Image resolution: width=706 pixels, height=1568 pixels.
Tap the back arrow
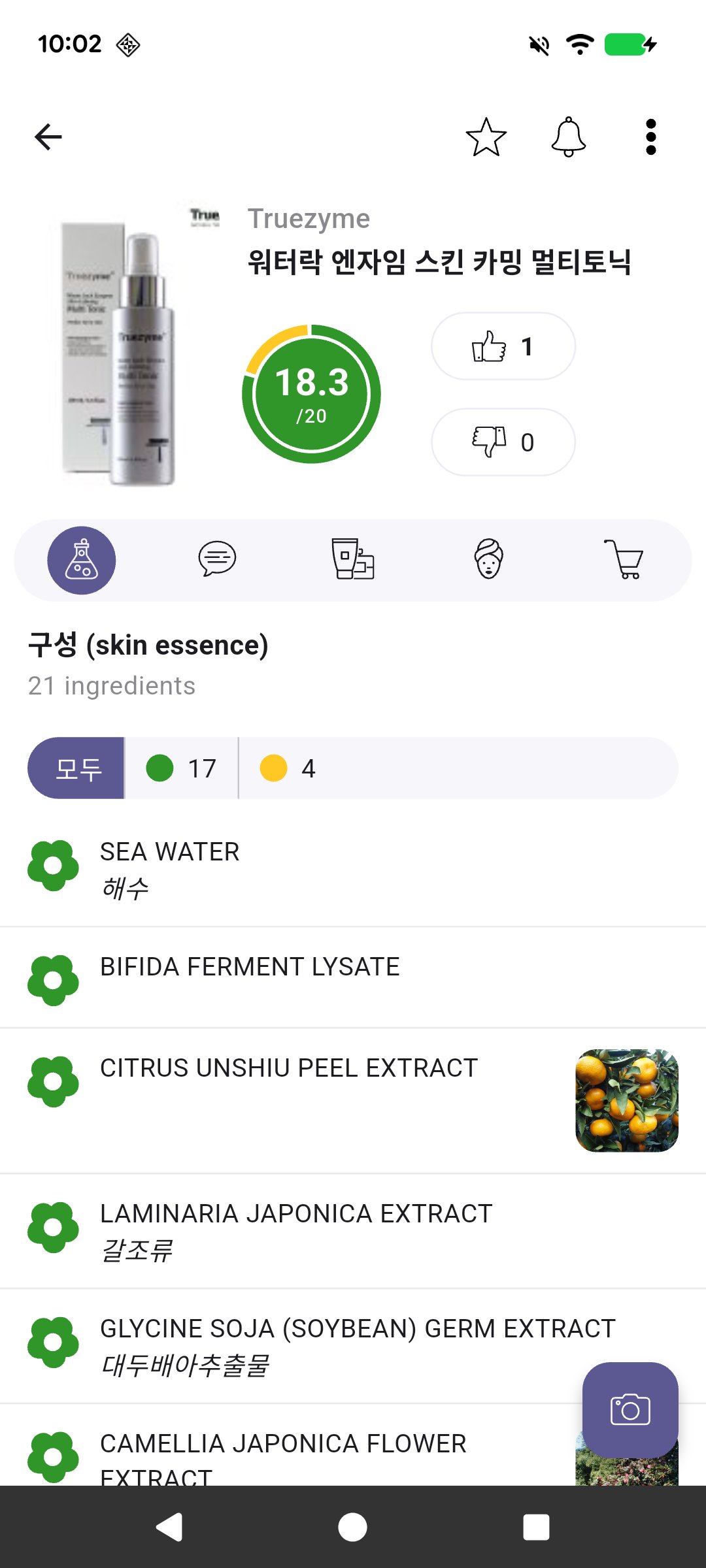coord(48,137)
